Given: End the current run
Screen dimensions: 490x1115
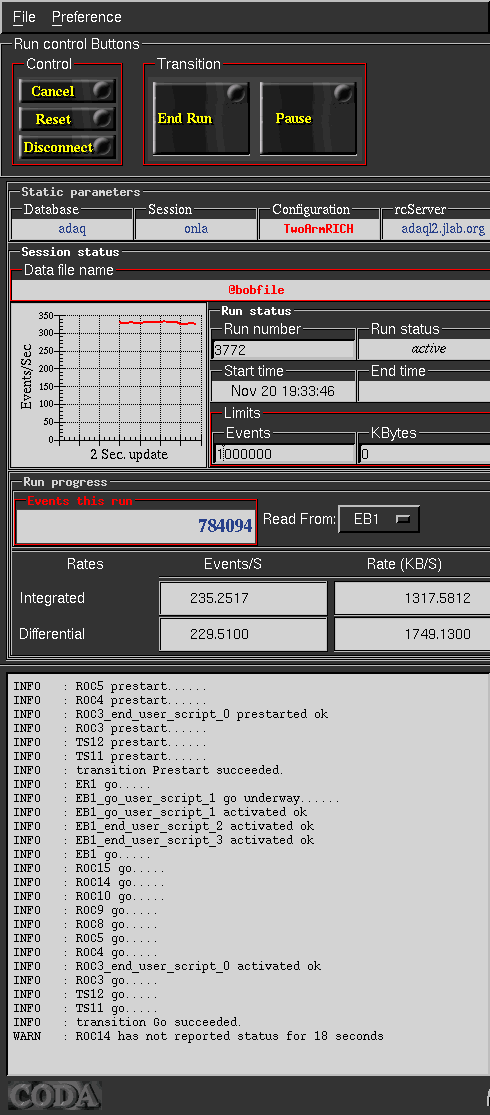Looking at the screenshot, I should tap(201, 118).
